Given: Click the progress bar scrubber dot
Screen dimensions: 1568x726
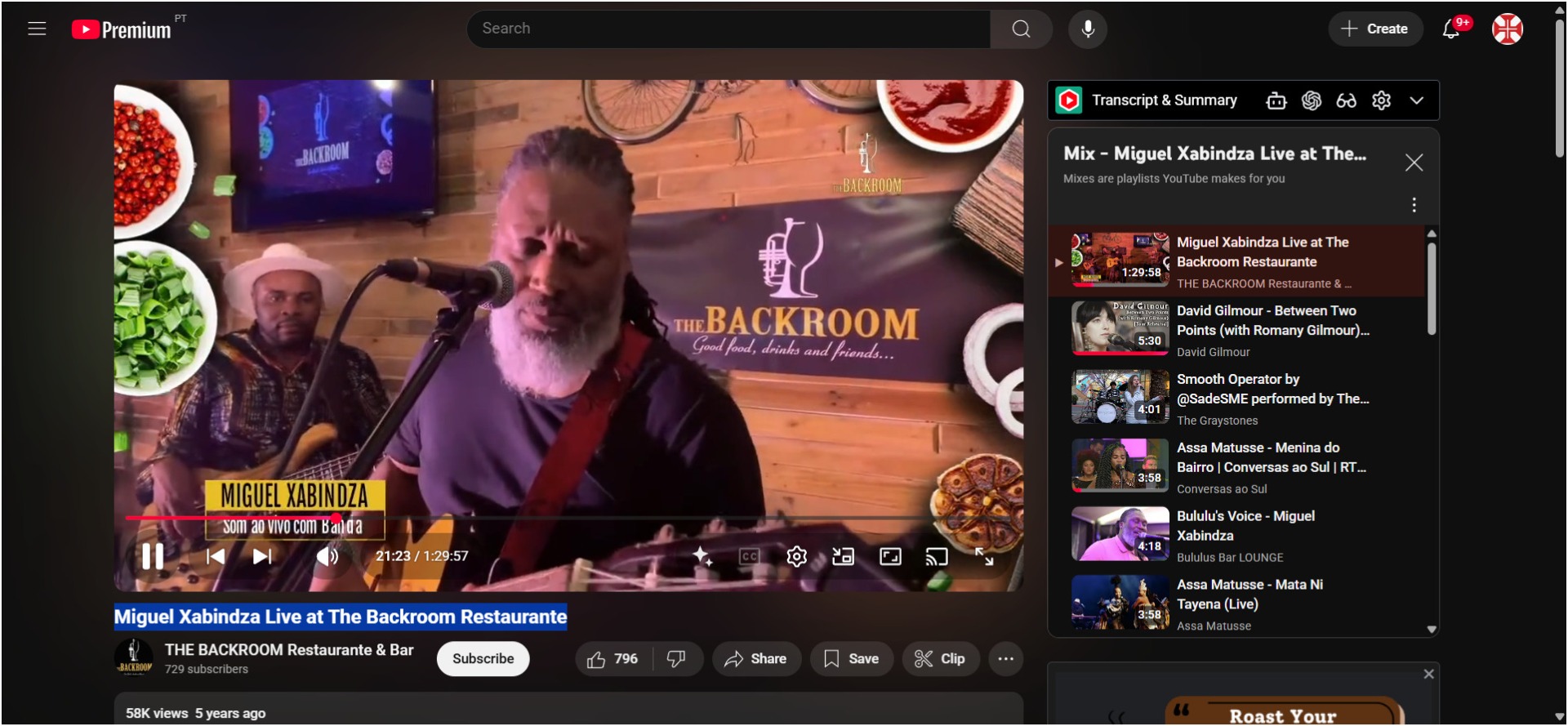Looking at the screenshot, I should pyautogui.click(x=336, y=518).
